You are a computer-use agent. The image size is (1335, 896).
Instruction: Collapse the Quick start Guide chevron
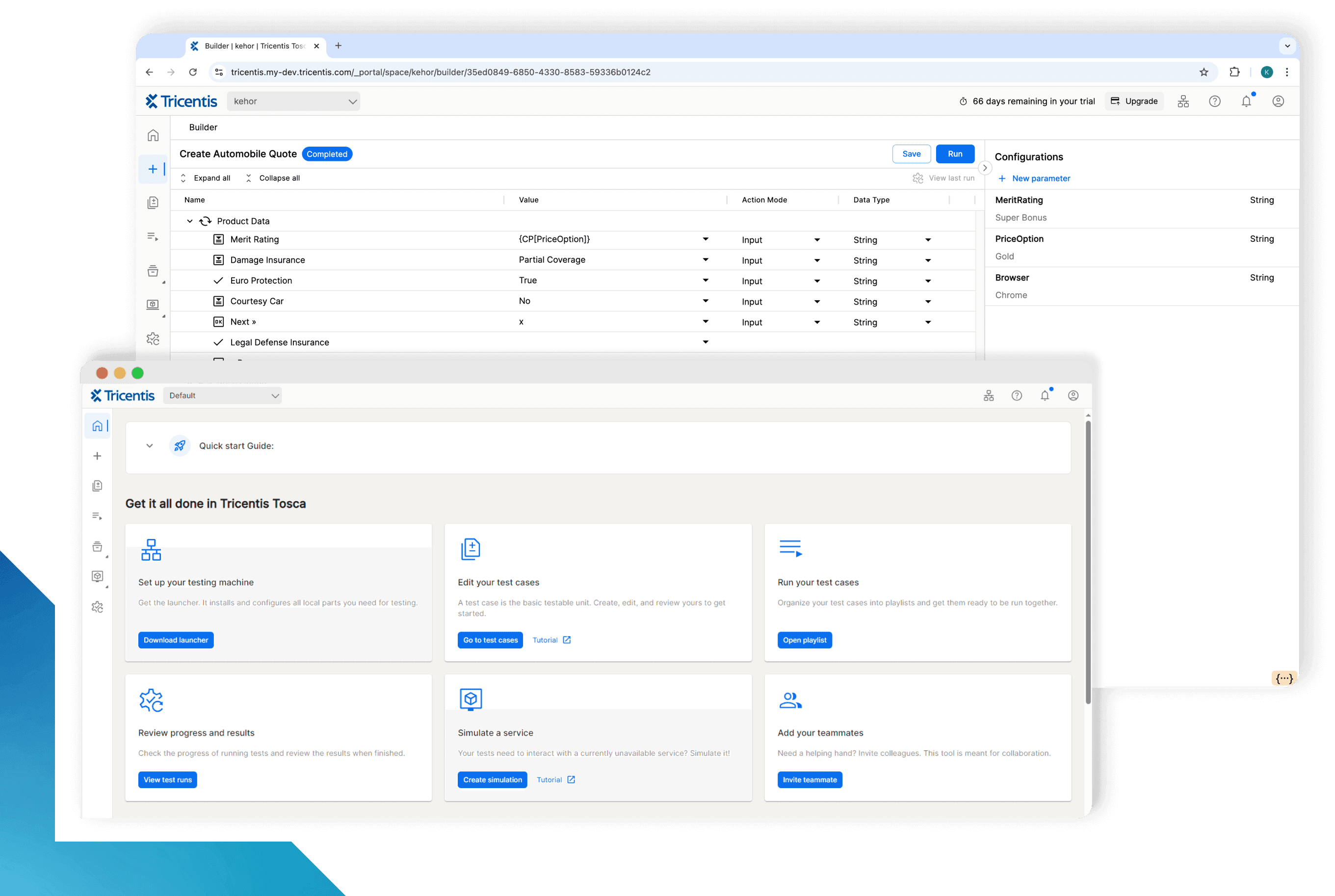(150, 446)
